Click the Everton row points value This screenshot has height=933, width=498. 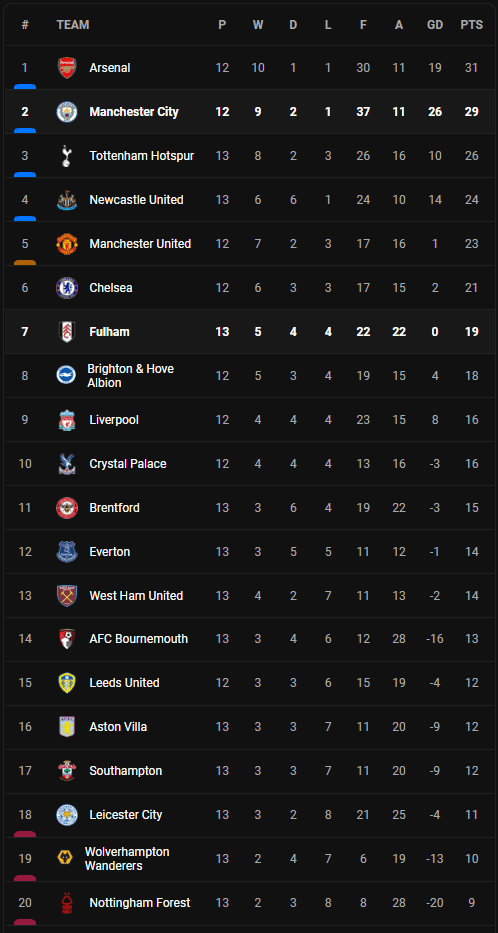click(x=472, y=552)
